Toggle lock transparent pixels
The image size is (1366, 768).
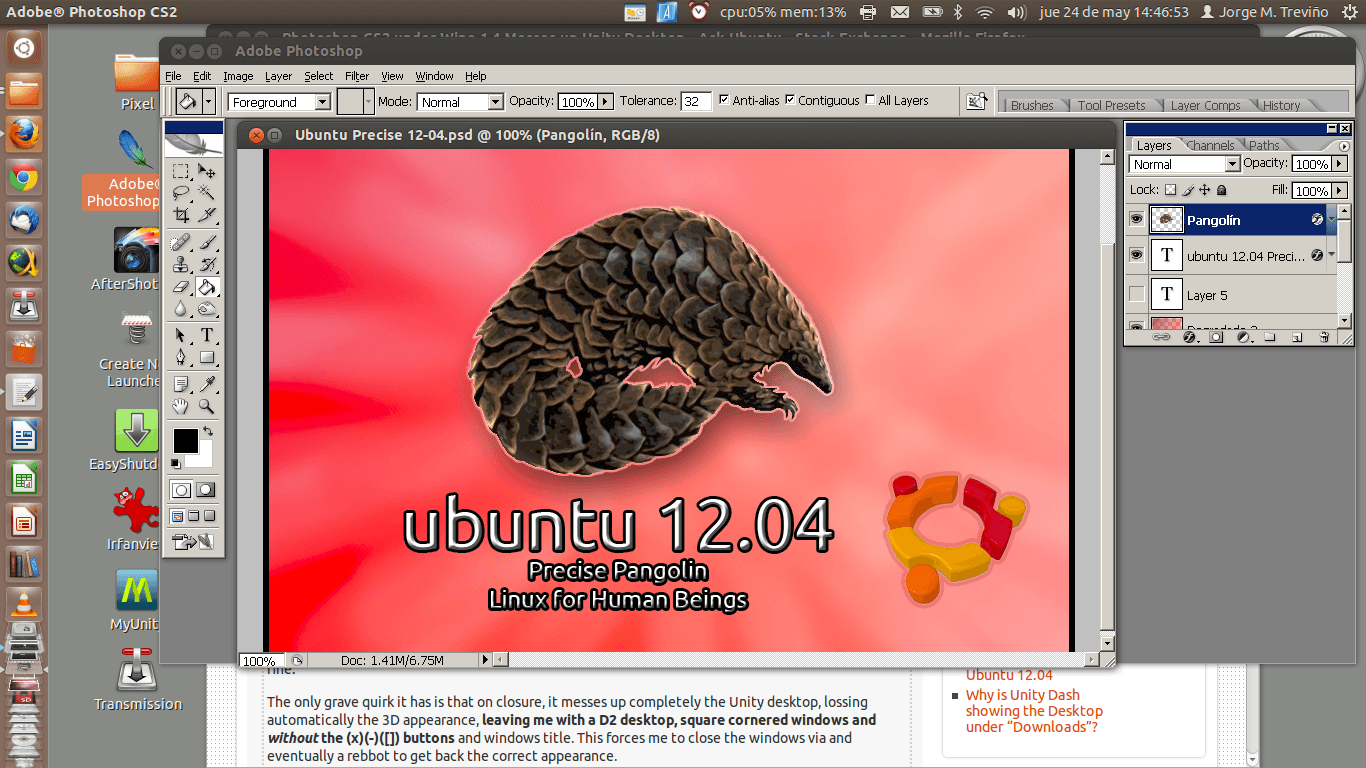(x=1171, y=190)
